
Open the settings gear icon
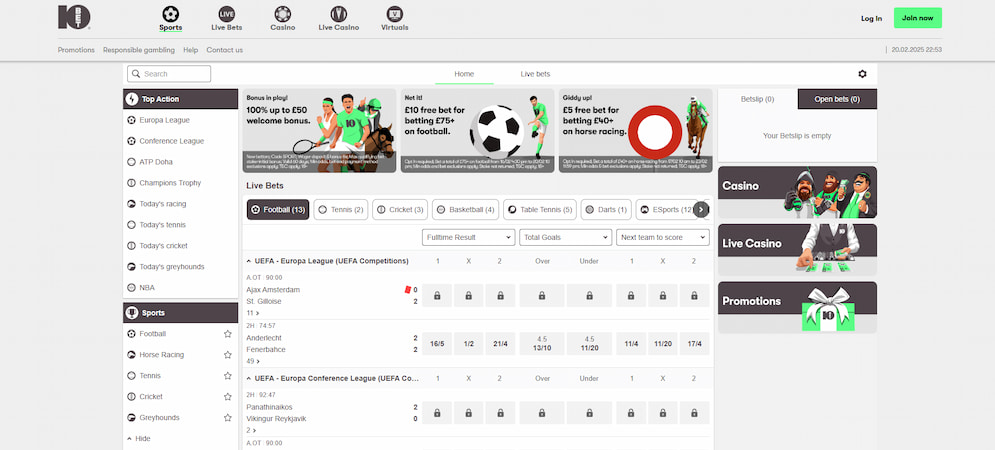click(862, 74)
